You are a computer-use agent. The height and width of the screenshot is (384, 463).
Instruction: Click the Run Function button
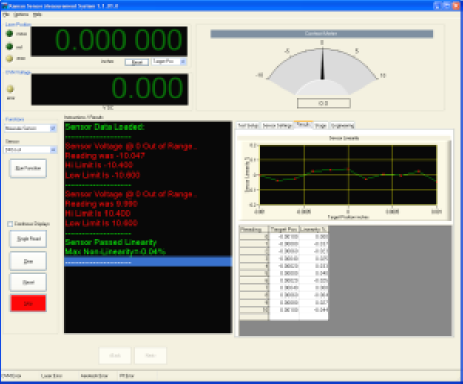[28, 168]
